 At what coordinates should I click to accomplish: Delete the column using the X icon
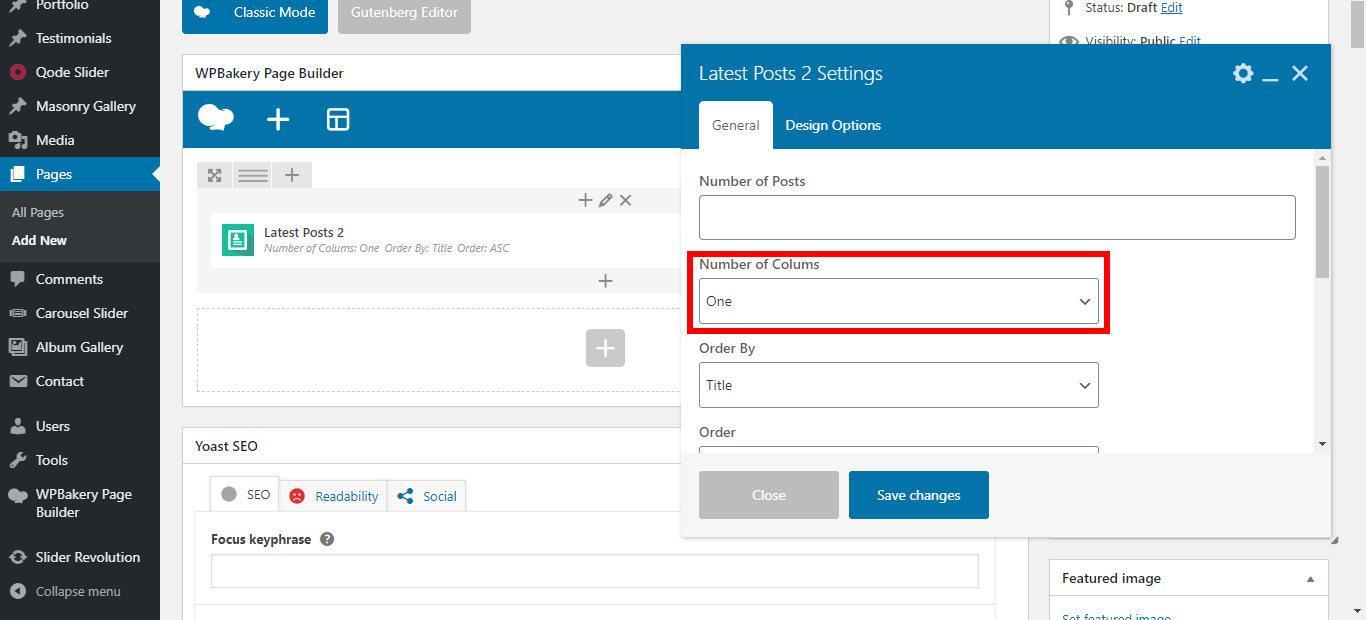[x=625, y=200]
